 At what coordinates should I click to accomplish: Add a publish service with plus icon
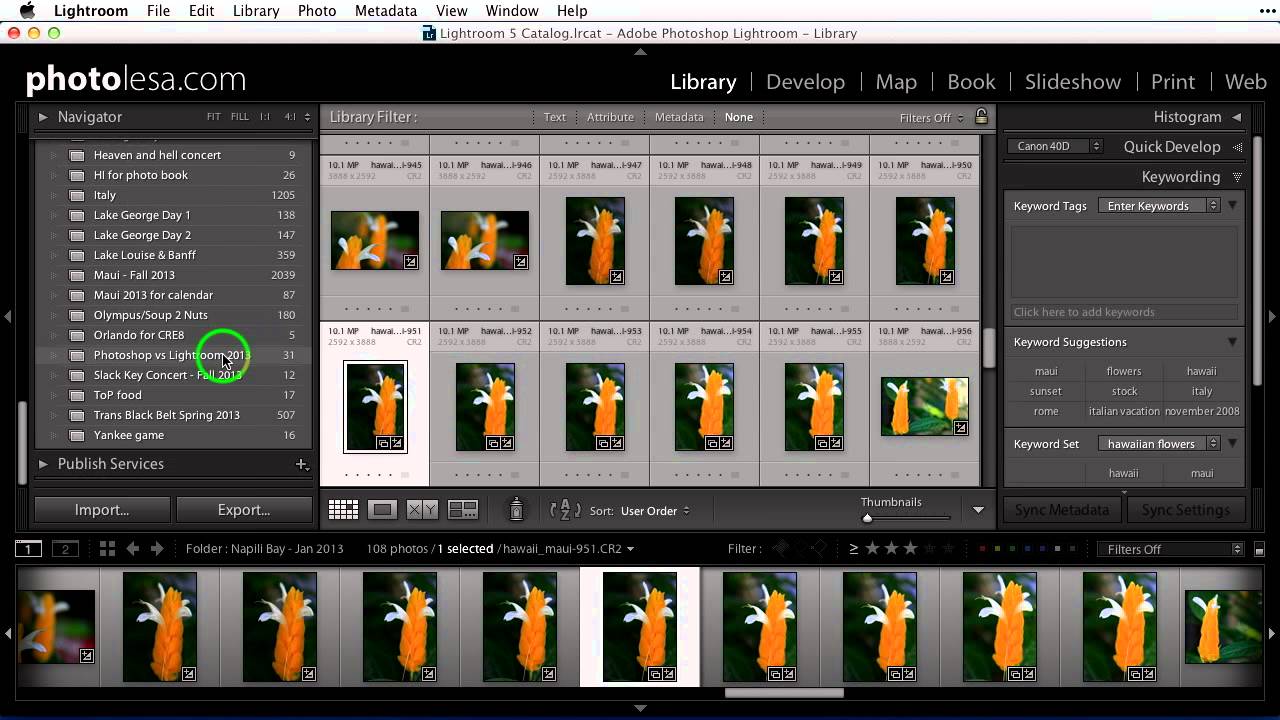point(301,464)
